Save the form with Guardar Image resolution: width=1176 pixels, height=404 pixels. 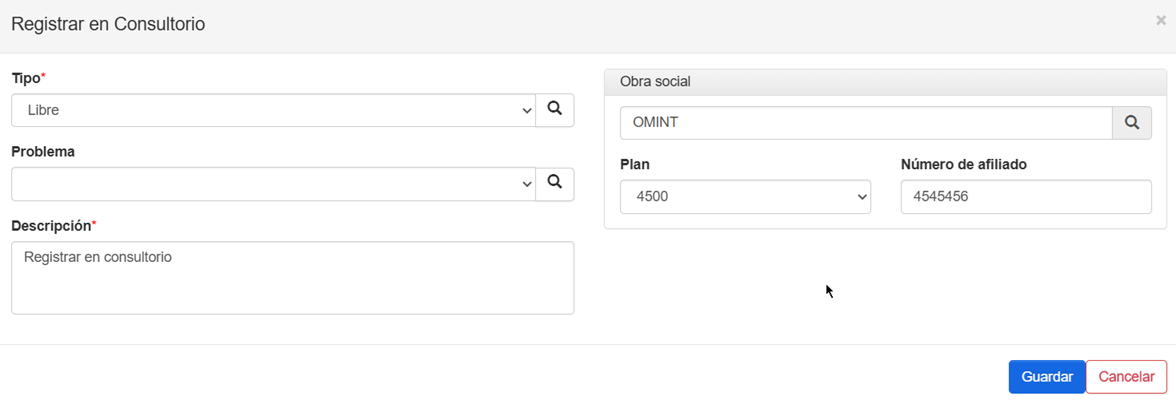pyautogui.click(x=1047, y=377)
